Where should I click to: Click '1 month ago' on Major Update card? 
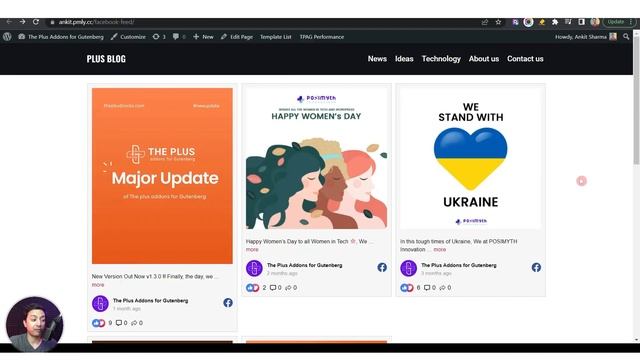[x=127, y=309]
